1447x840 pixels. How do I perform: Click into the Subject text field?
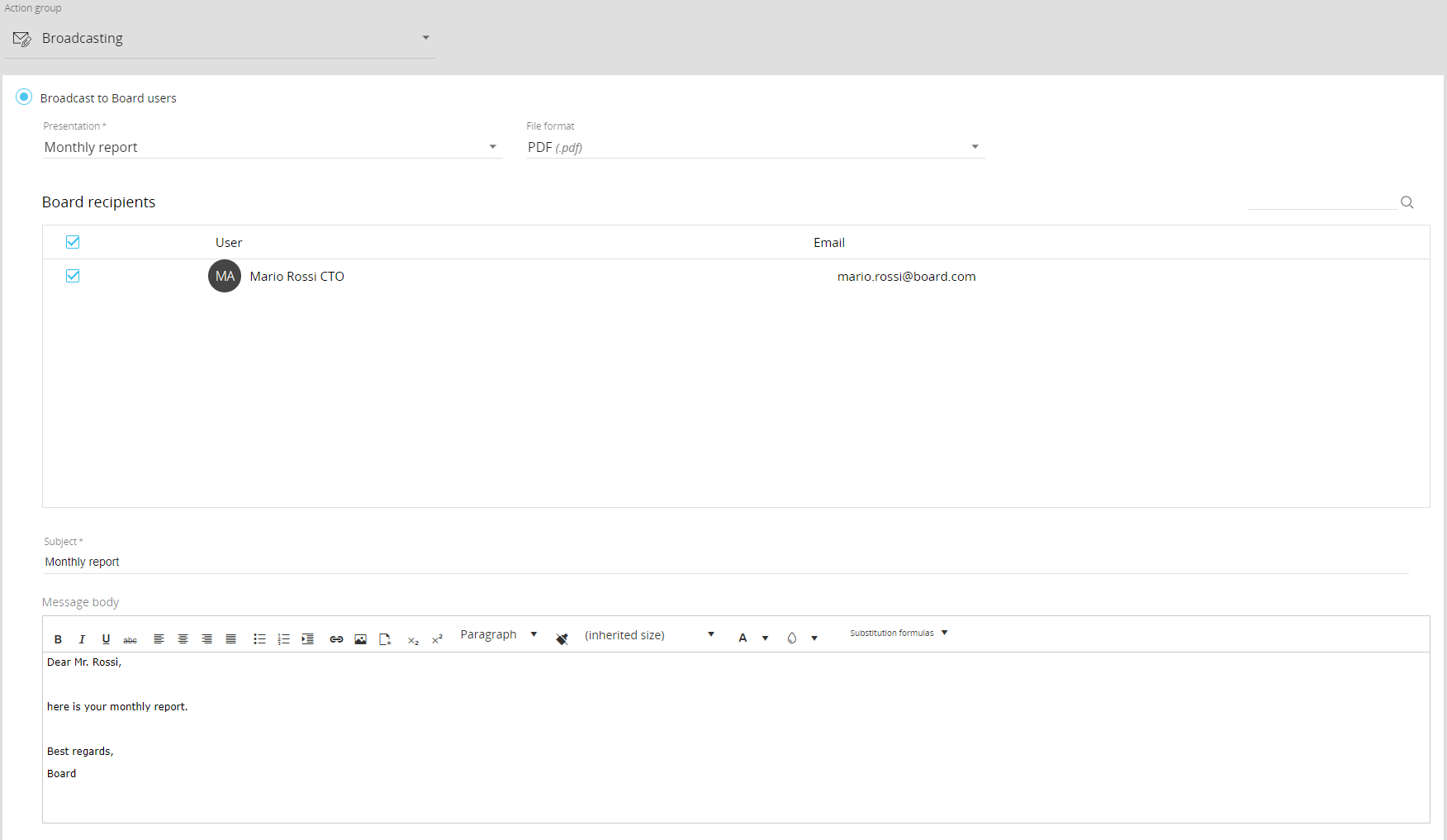click(725, 562)
